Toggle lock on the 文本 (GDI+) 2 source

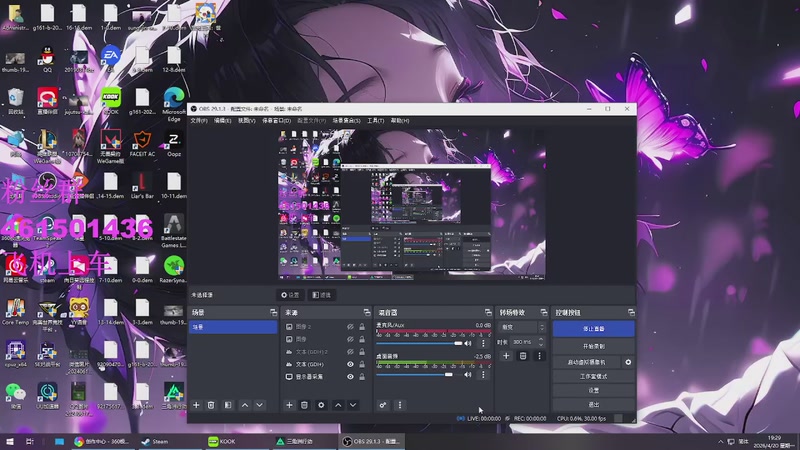[362, 352]
